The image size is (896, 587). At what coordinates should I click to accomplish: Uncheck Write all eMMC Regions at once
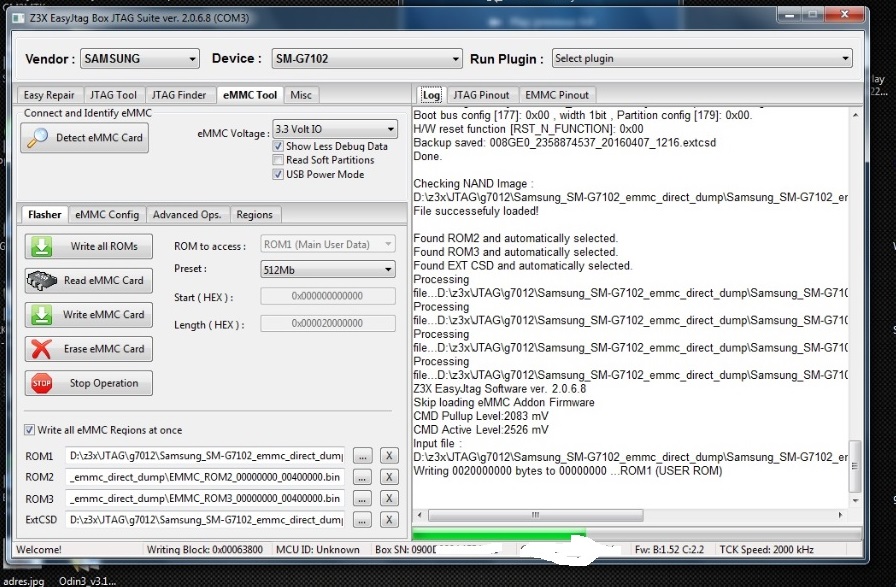(29, 430)
